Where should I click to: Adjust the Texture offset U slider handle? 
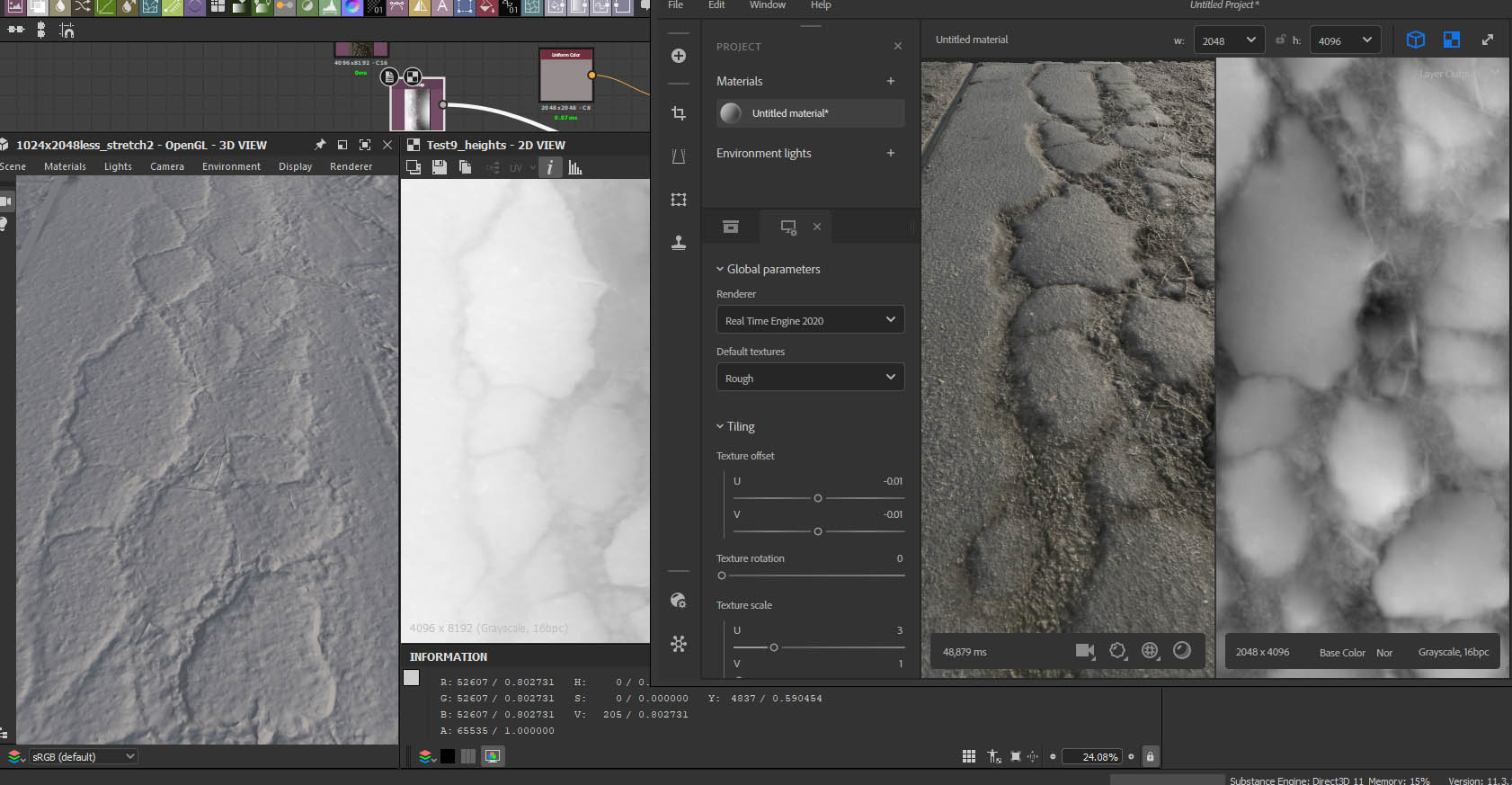tap(818, 498)
